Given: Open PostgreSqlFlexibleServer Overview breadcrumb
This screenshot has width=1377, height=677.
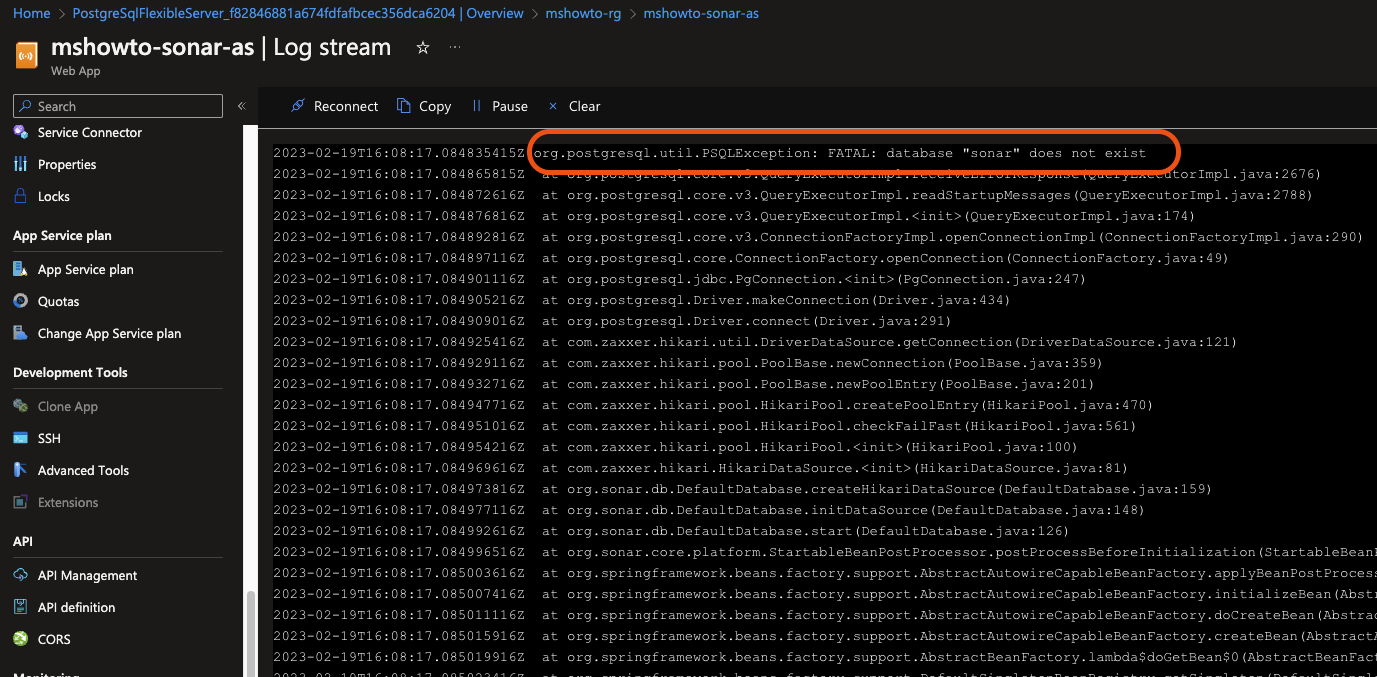Looking at the screenshot, I should pos(298,13).
